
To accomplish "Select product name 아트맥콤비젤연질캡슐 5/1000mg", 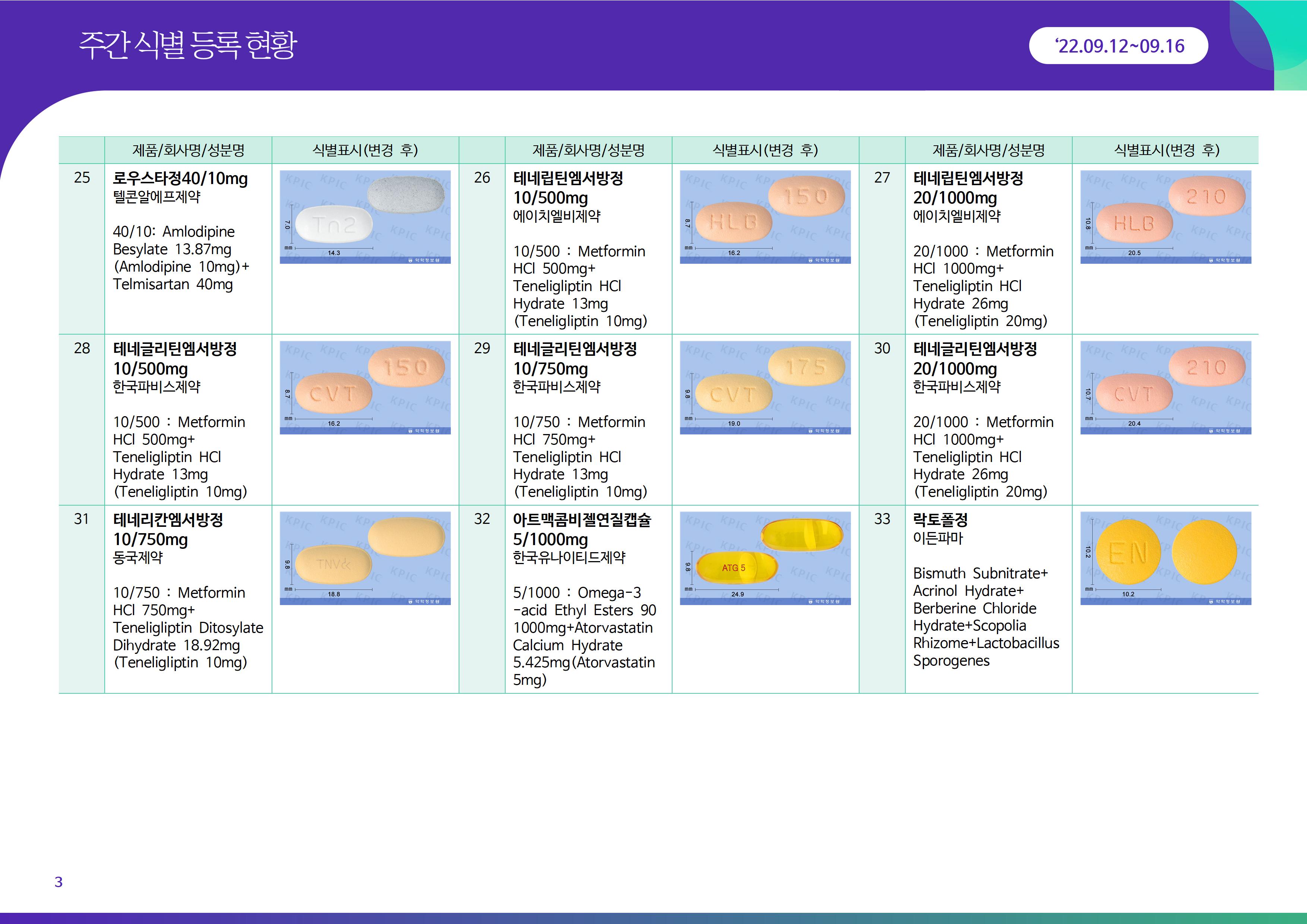I will pyautogui.click(x=581, y=529).
